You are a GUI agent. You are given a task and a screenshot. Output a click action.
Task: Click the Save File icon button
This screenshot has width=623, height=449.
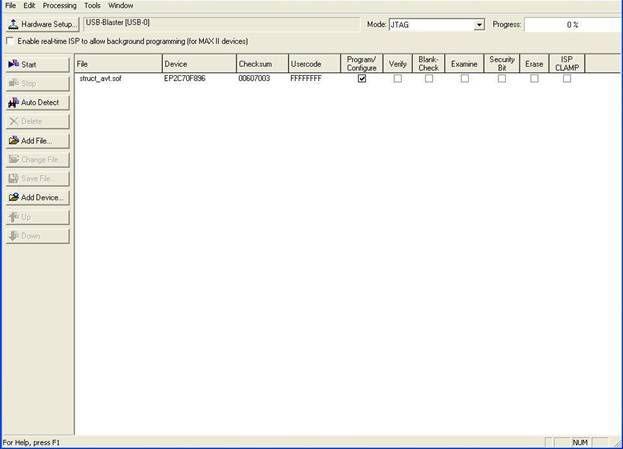37,178
